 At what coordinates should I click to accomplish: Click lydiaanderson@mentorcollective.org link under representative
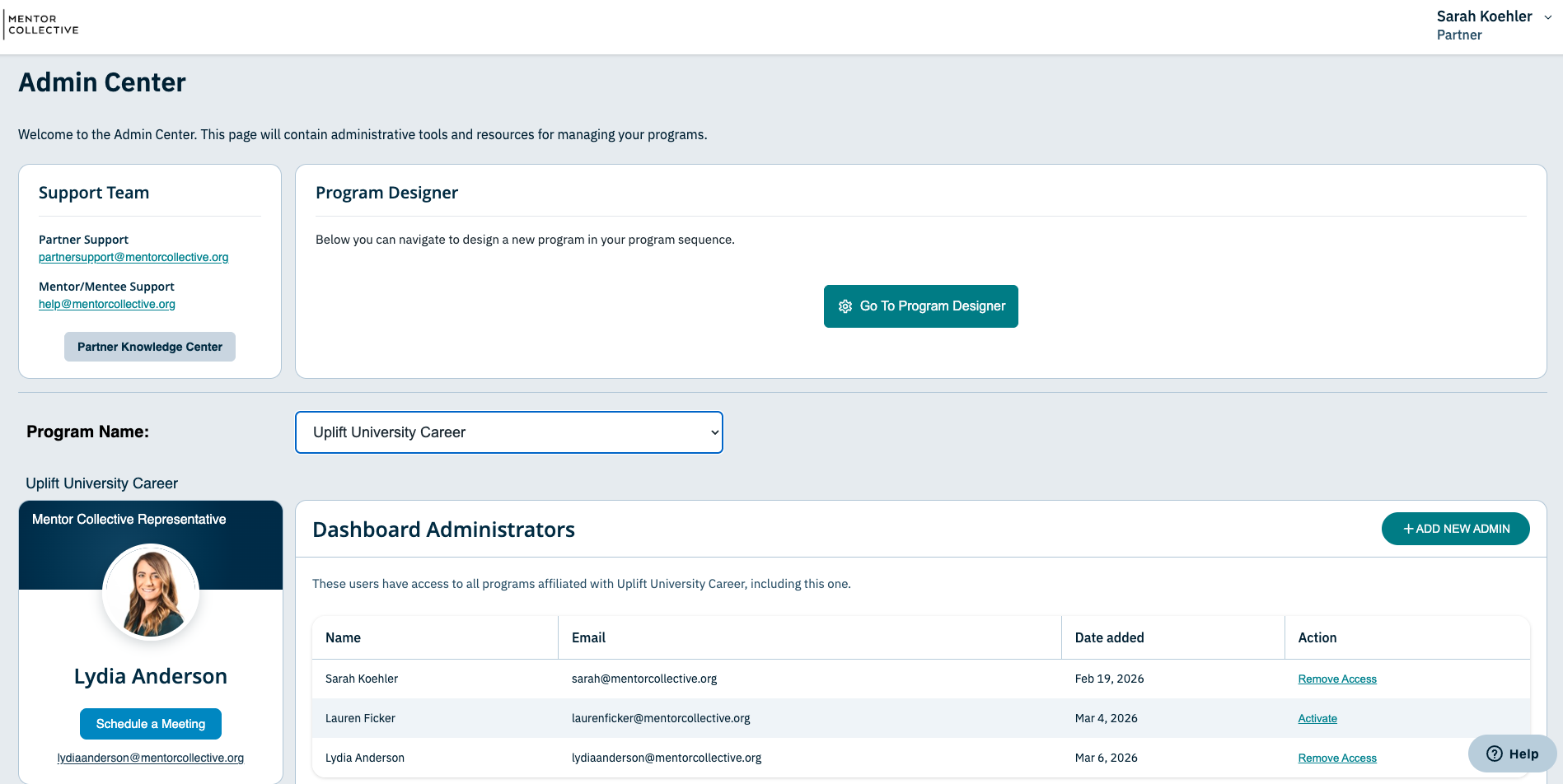[151, 758]
